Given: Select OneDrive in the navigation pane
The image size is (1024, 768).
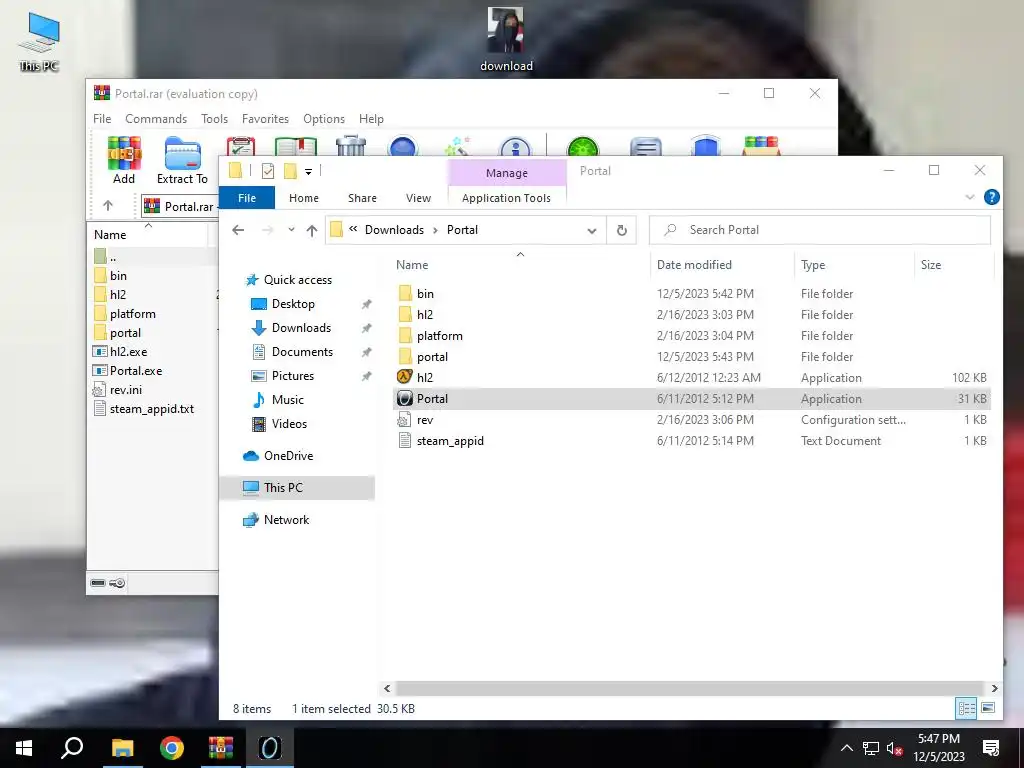Looking at the screenshot, I should [288, 456].
